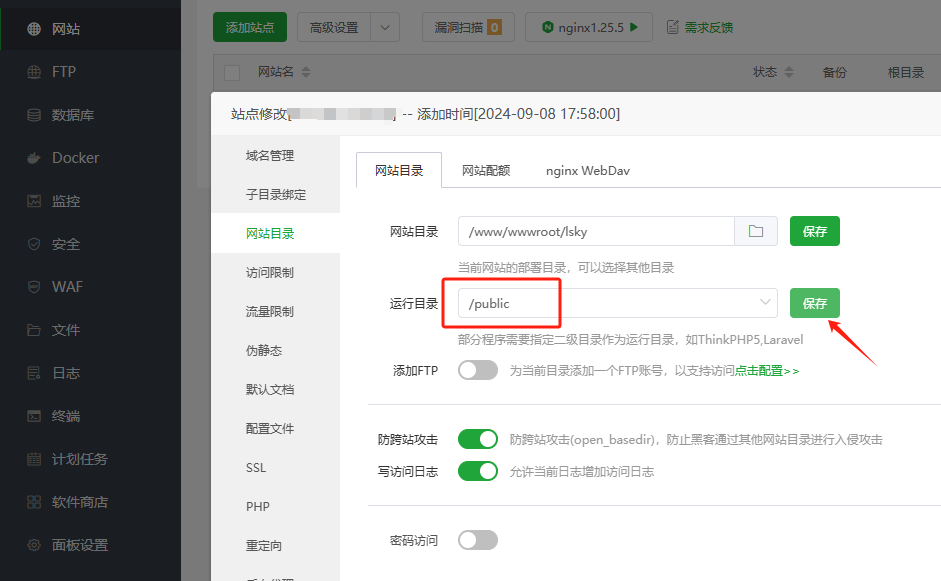
Task: Select 子目录绑定 in the dialog menu
Action: (275, 194)
